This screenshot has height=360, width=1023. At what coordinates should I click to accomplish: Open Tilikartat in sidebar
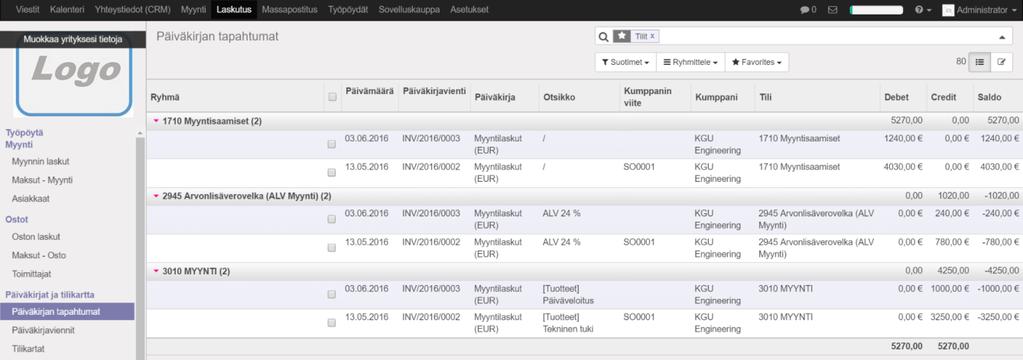(28, 348)
